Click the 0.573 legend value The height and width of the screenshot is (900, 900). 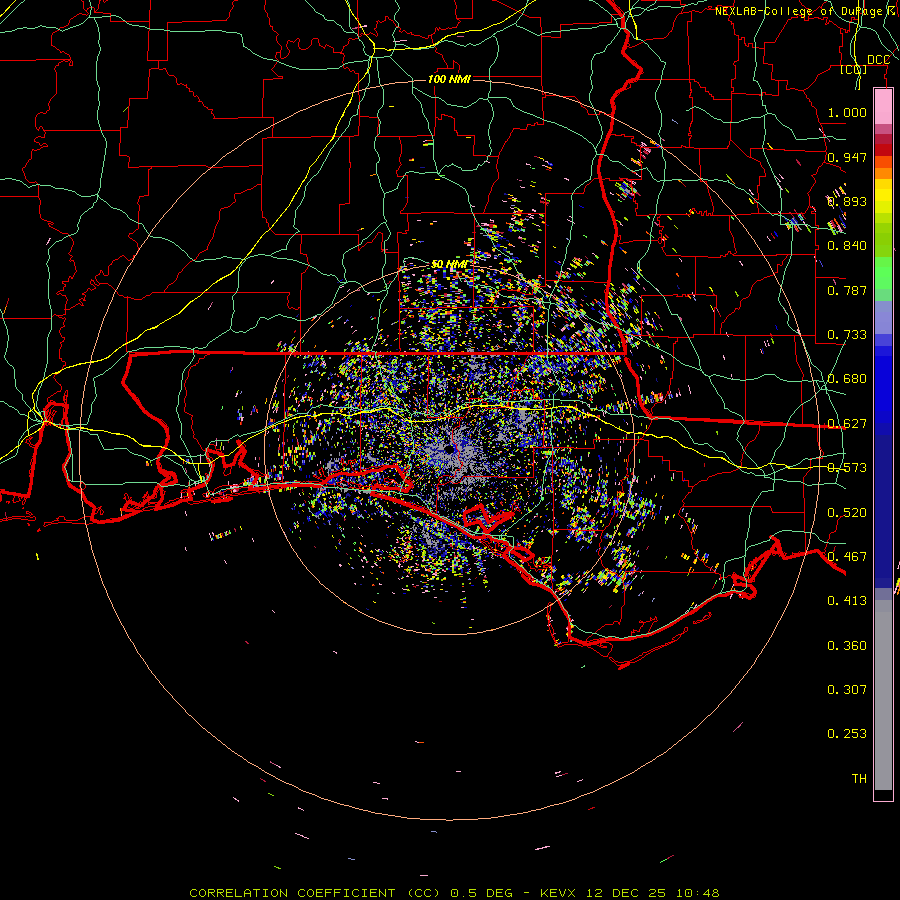847,468
